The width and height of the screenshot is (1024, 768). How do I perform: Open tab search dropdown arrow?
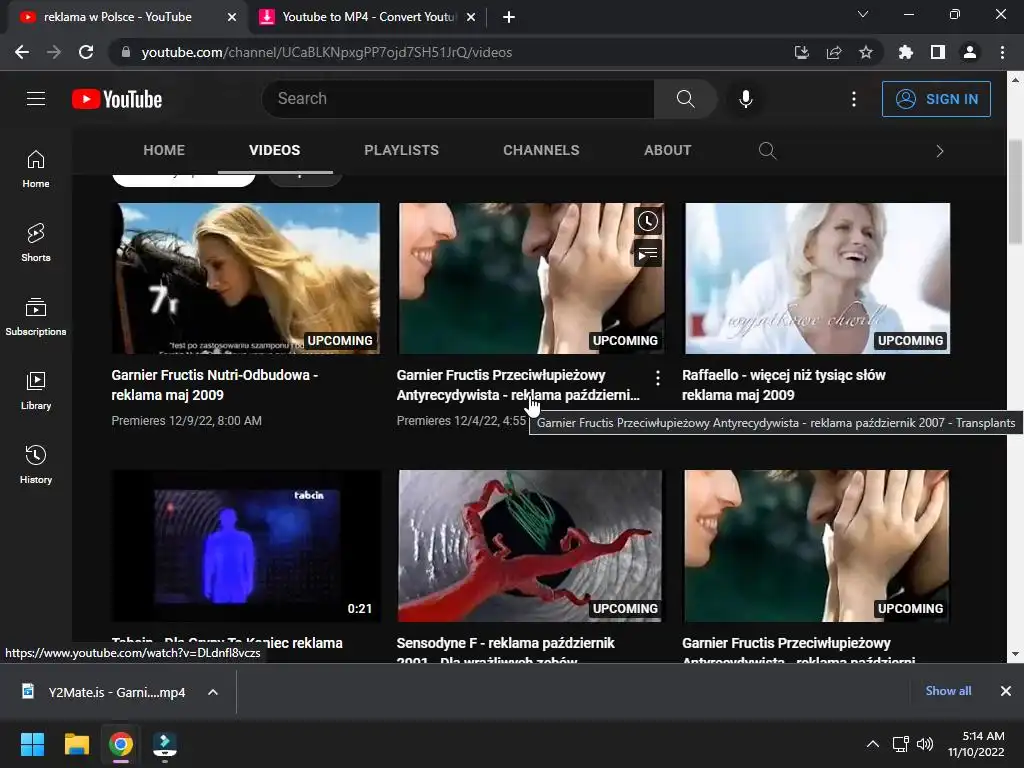863,14
